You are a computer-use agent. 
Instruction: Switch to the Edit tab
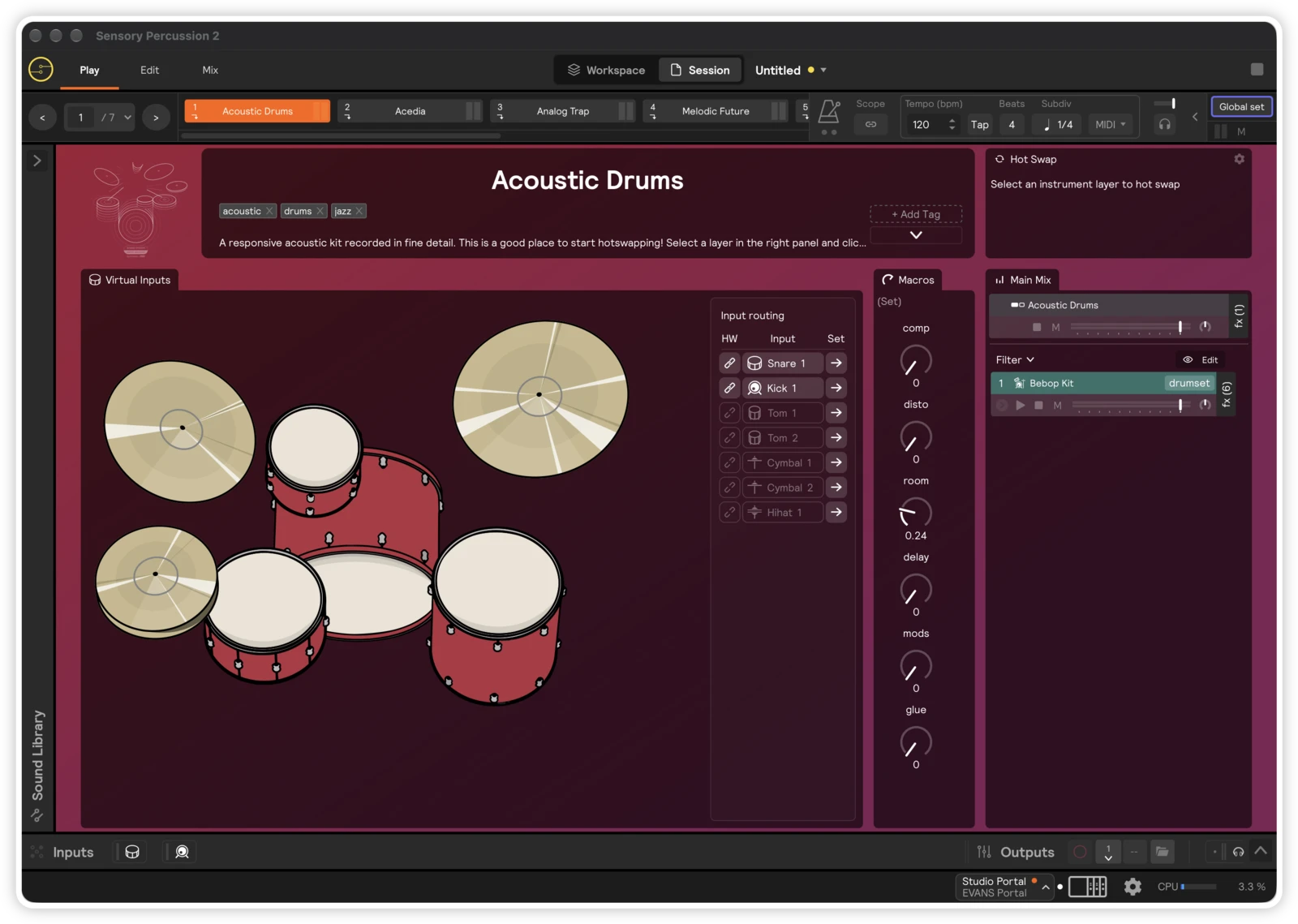(149, 71)
